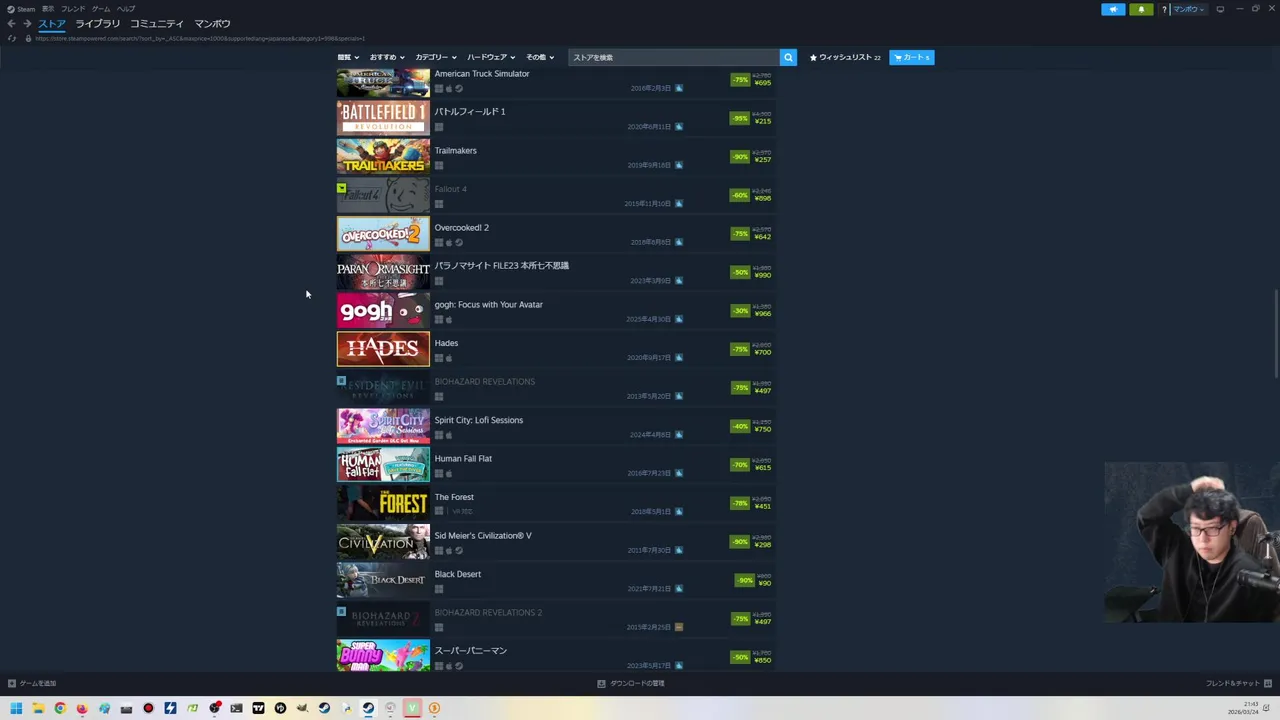Viewport: 1280px width, 720px height.
Task: Click the discount badge on Overcooked! 2 row
Action: [x=740, y=234]
